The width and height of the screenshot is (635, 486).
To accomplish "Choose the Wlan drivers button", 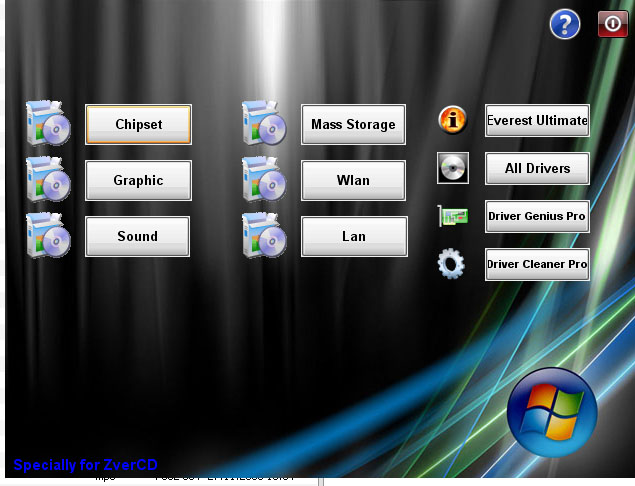I will [353, 180].
